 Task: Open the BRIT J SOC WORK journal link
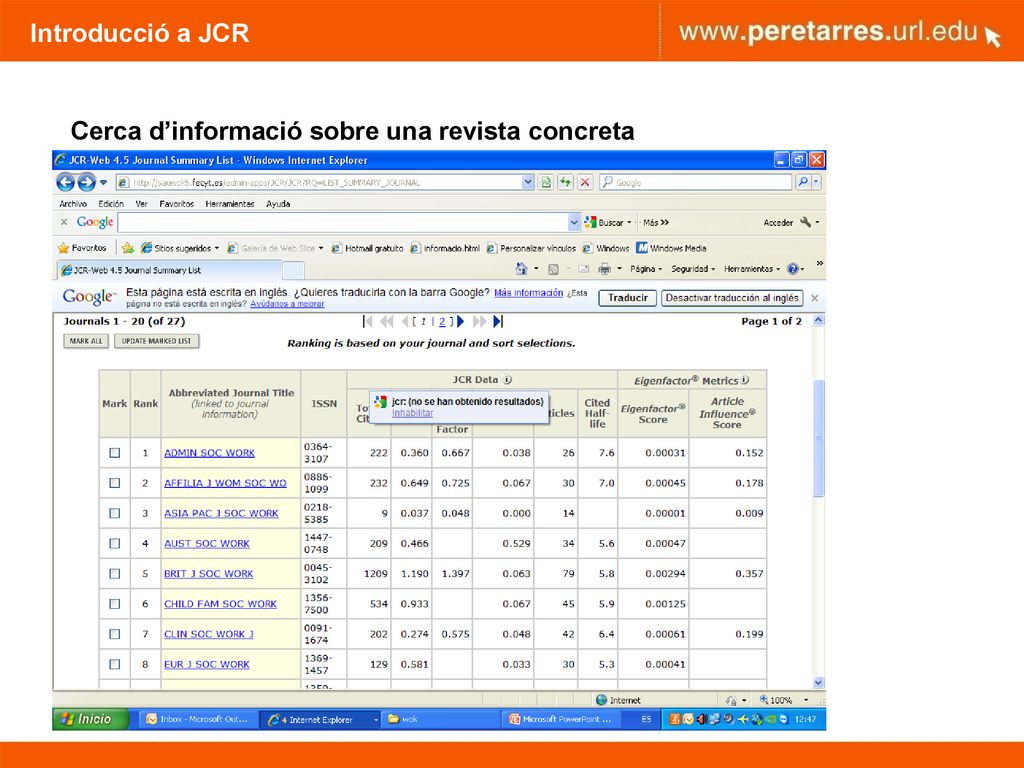point(208,573)
